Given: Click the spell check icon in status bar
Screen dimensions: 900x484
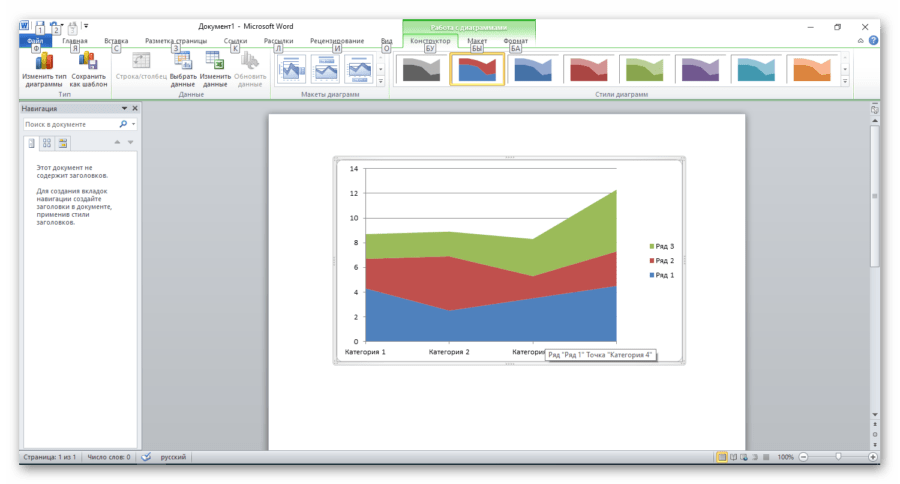Looking at the screenshot, I should (x=146, y=456).
